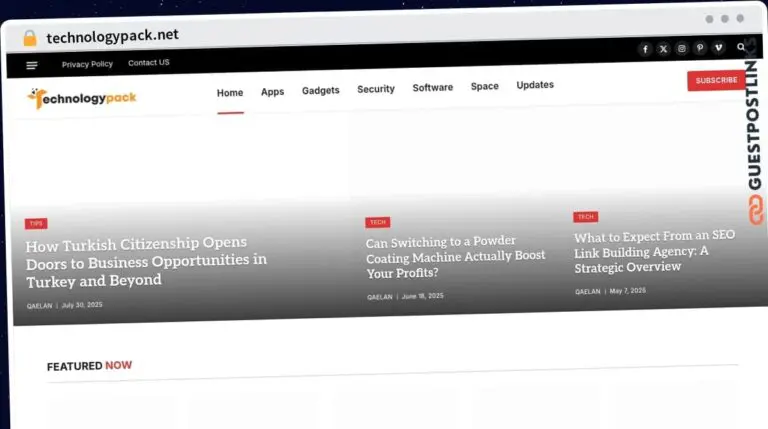Open the Vimeo social icon
Screen dimensions: 768x429
pyautogui.click(x=719, y=48)
